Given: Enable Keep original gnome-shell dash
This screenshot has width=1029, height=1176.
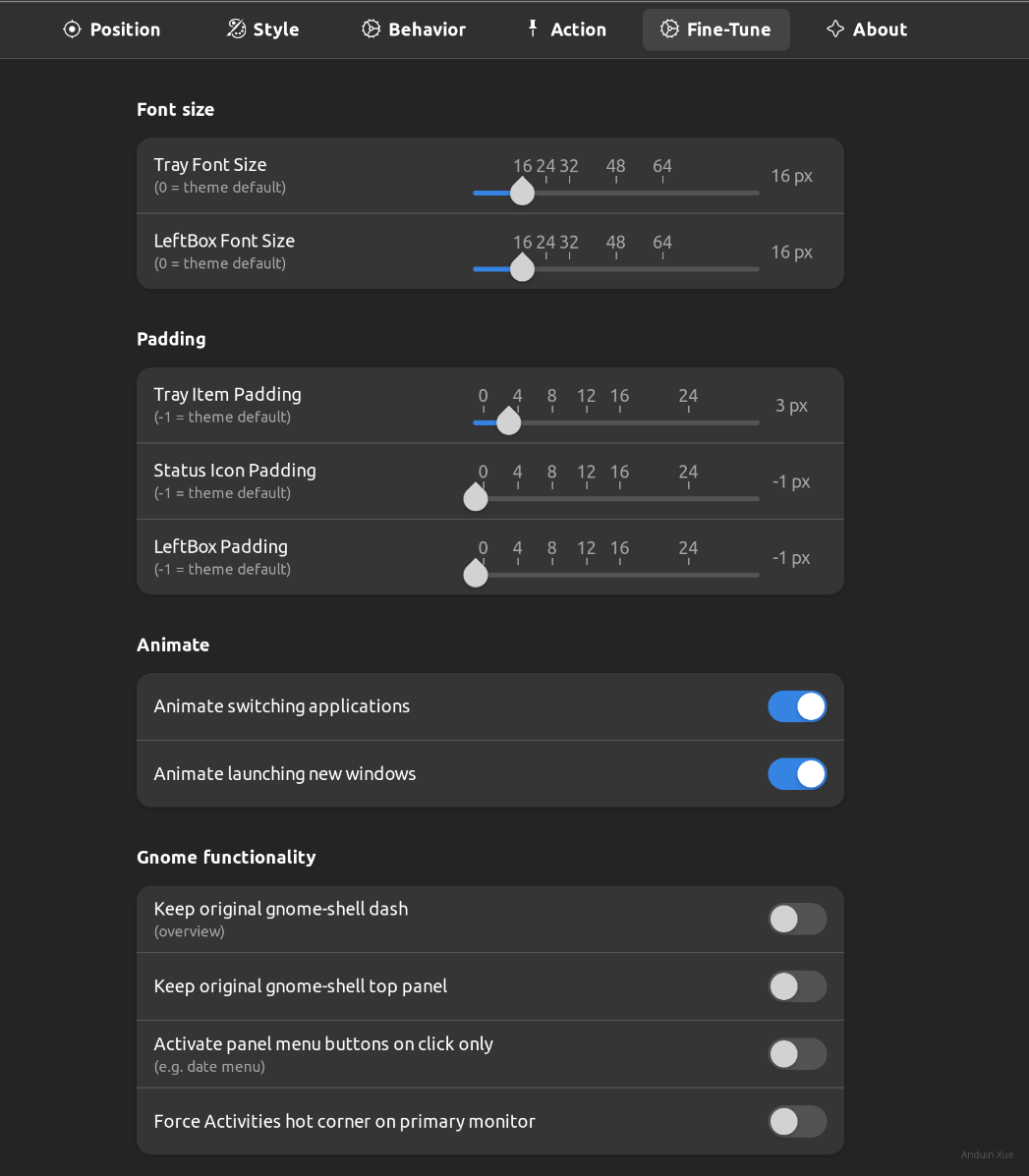Looking at the screenshot, I should point(797,920).
